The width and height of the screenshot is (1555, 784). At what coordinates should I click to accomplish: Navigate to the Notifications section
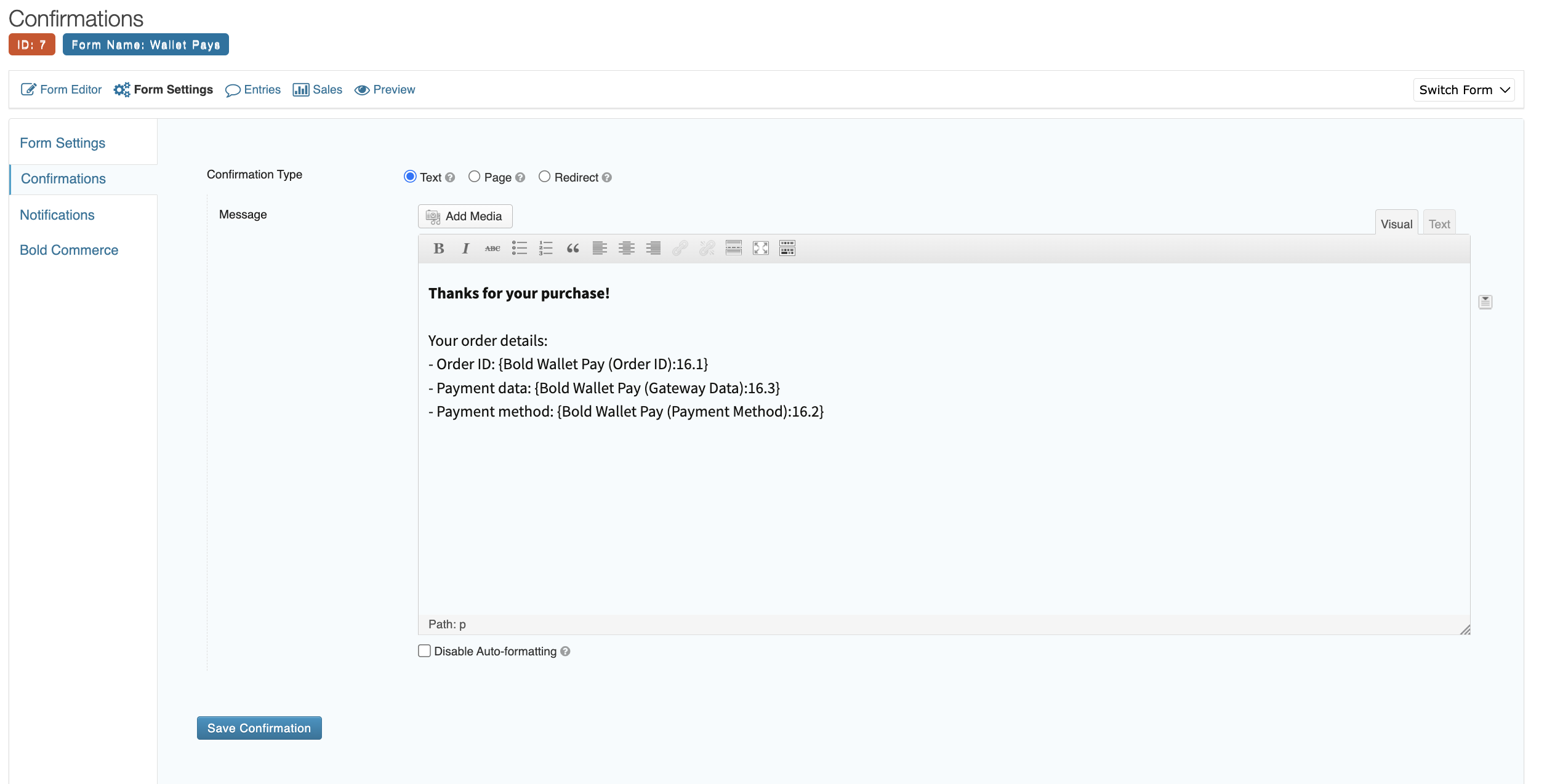click(x=57, y=214)
